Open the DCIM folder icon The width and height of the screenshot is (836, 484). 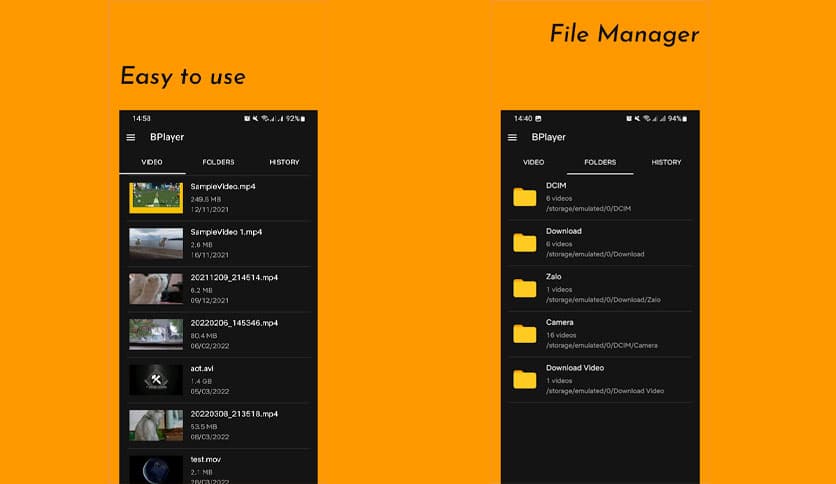(525, 197)
